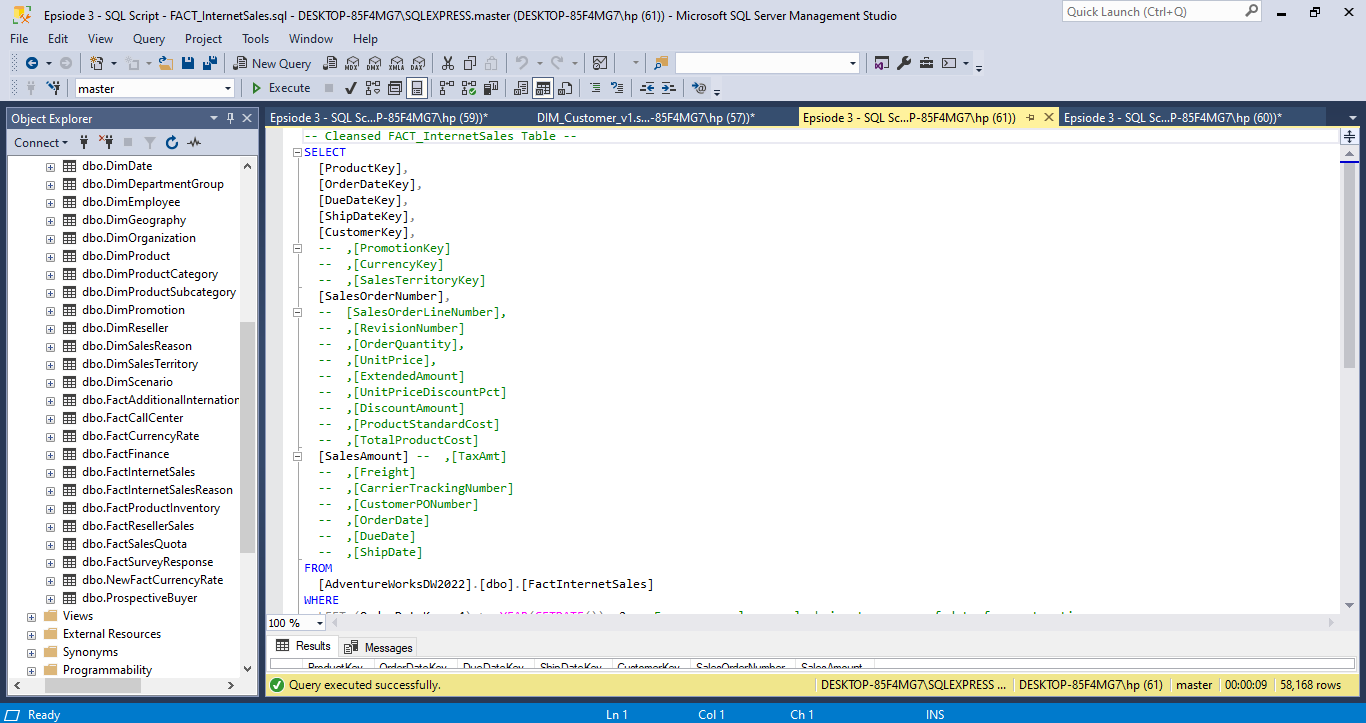Image resolution: width=1366 pixels, height=723 pixels.
Task: Click the Cut scissors icon
Action: pos(447,63)
